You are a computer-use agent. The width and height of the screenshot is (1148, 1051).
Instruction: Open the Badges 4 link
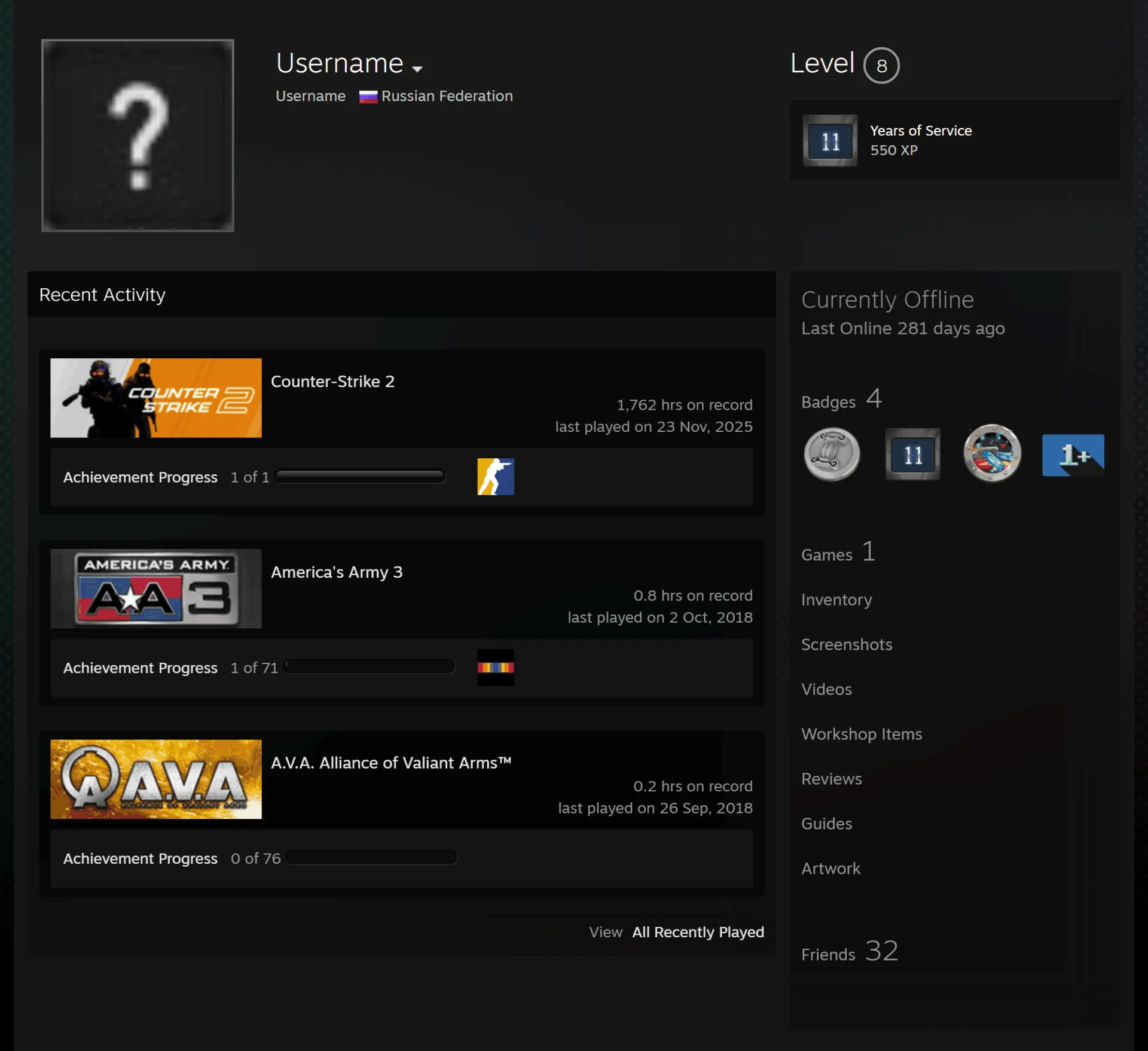tap(841, 400)
